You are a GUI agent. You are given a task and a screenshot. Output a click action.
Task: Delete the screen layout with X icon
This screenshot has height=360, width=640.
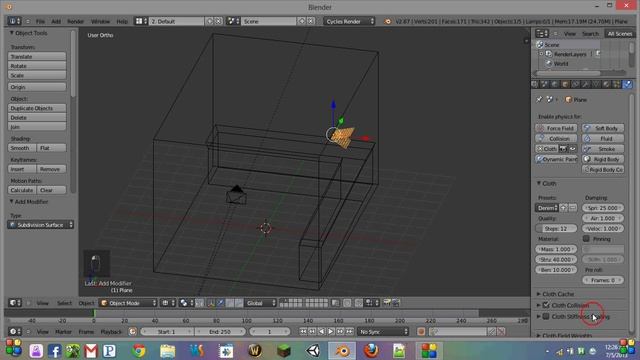coord(218,21)
